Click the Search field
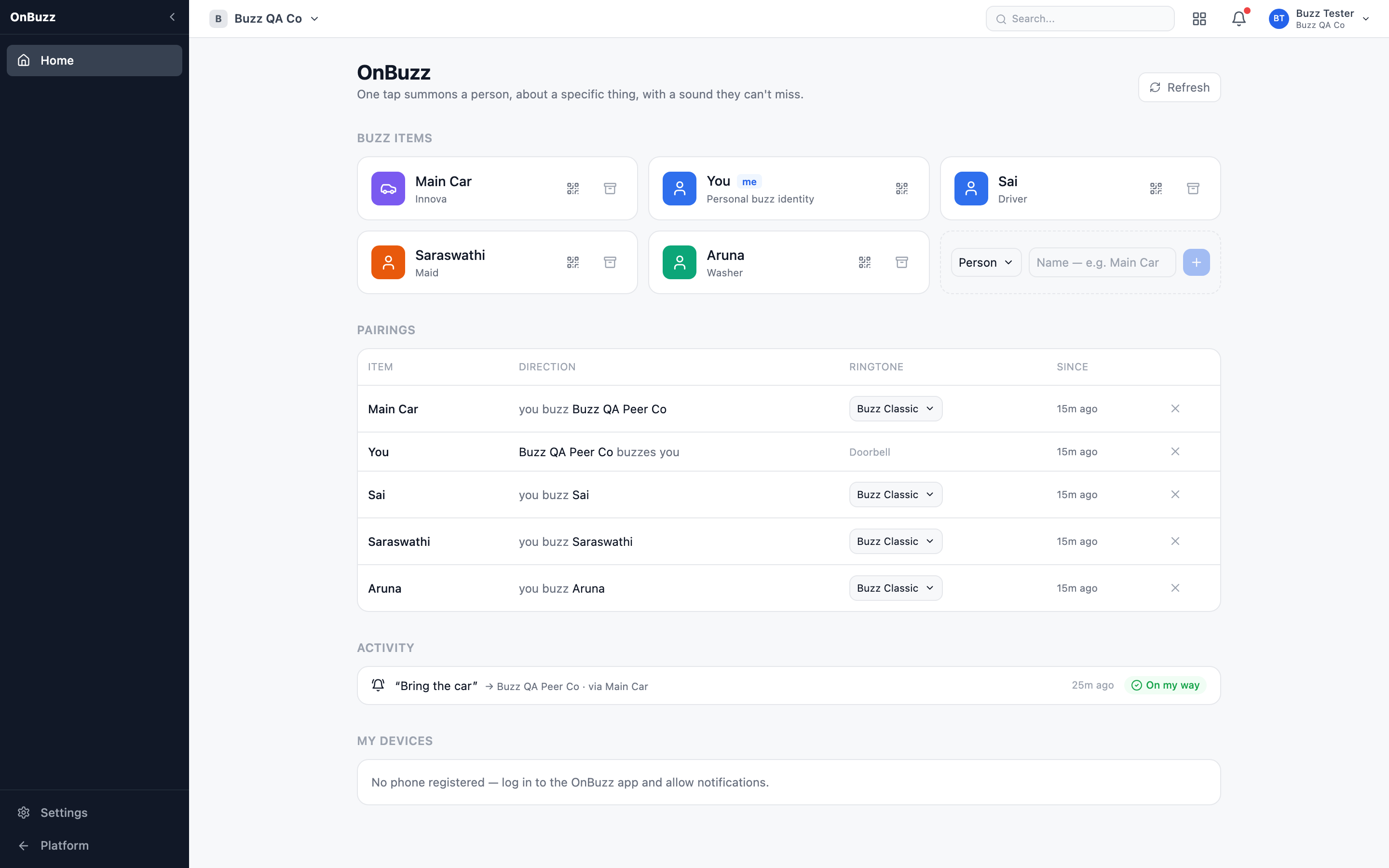Screen dimensions: 1389x868 [1080, 18]
